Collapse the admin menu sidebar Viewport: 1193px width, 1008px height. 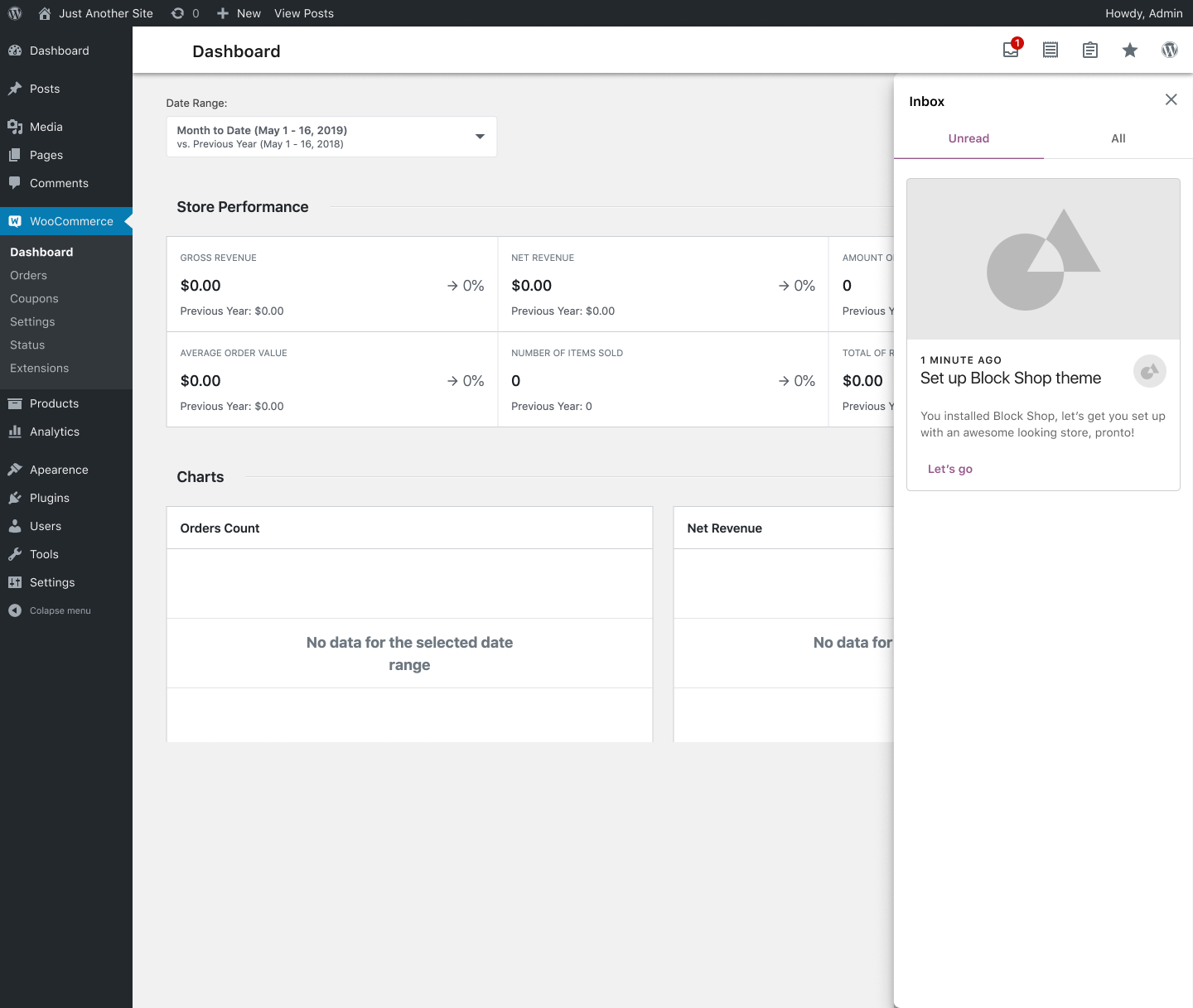[50, 610]
